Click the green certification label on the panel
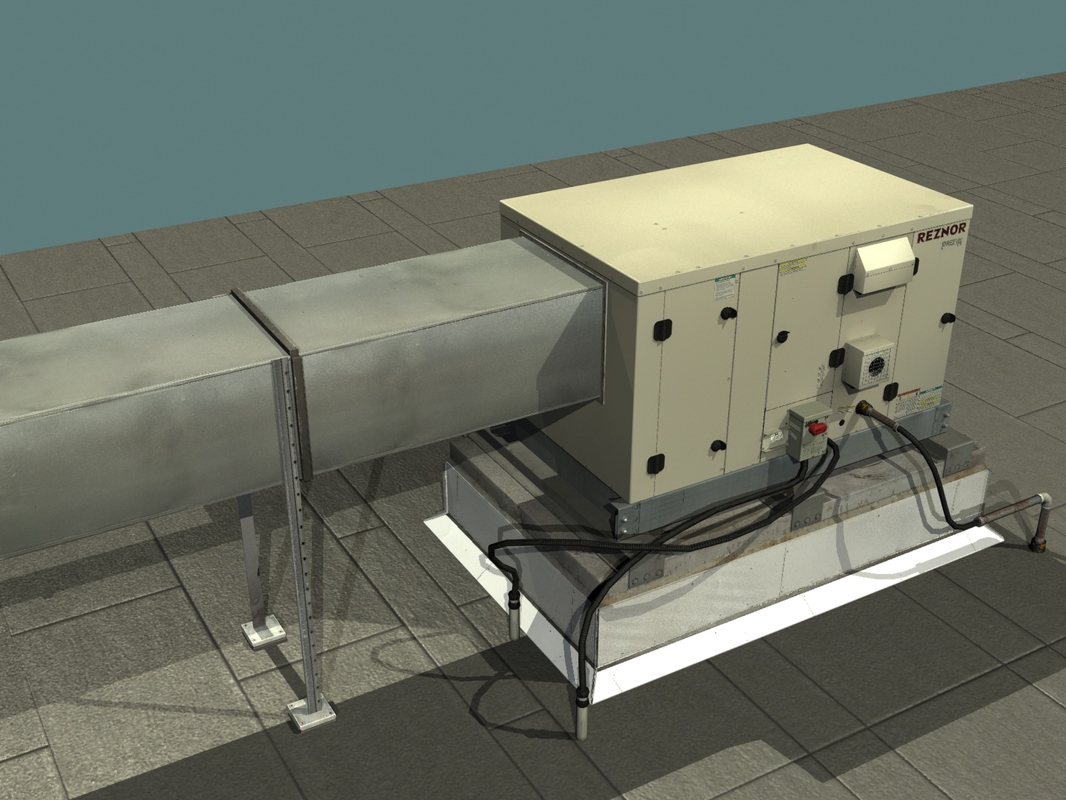The width and height of the screenshot is (1066, 800). pos(724,288)
